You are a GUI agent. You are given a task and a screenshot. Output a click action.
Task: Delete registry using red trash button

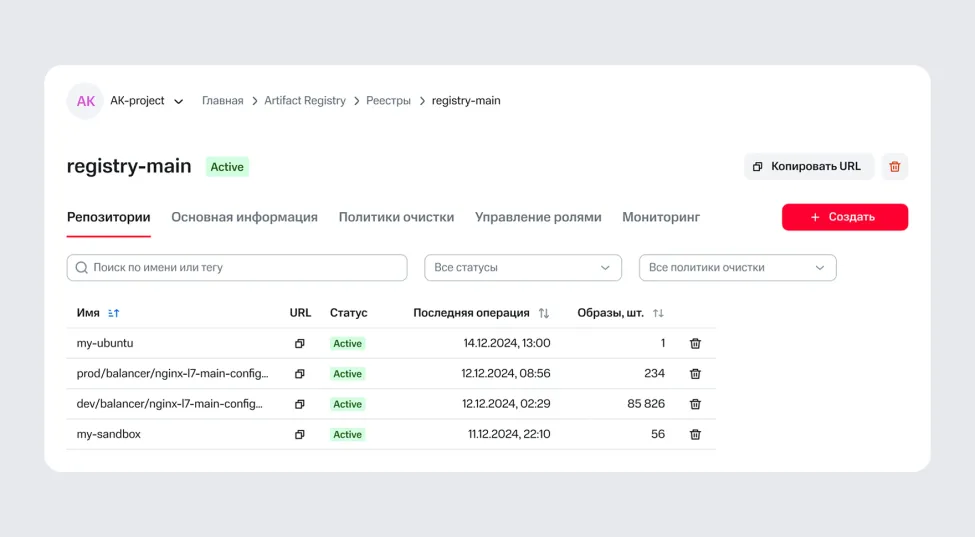895,167
